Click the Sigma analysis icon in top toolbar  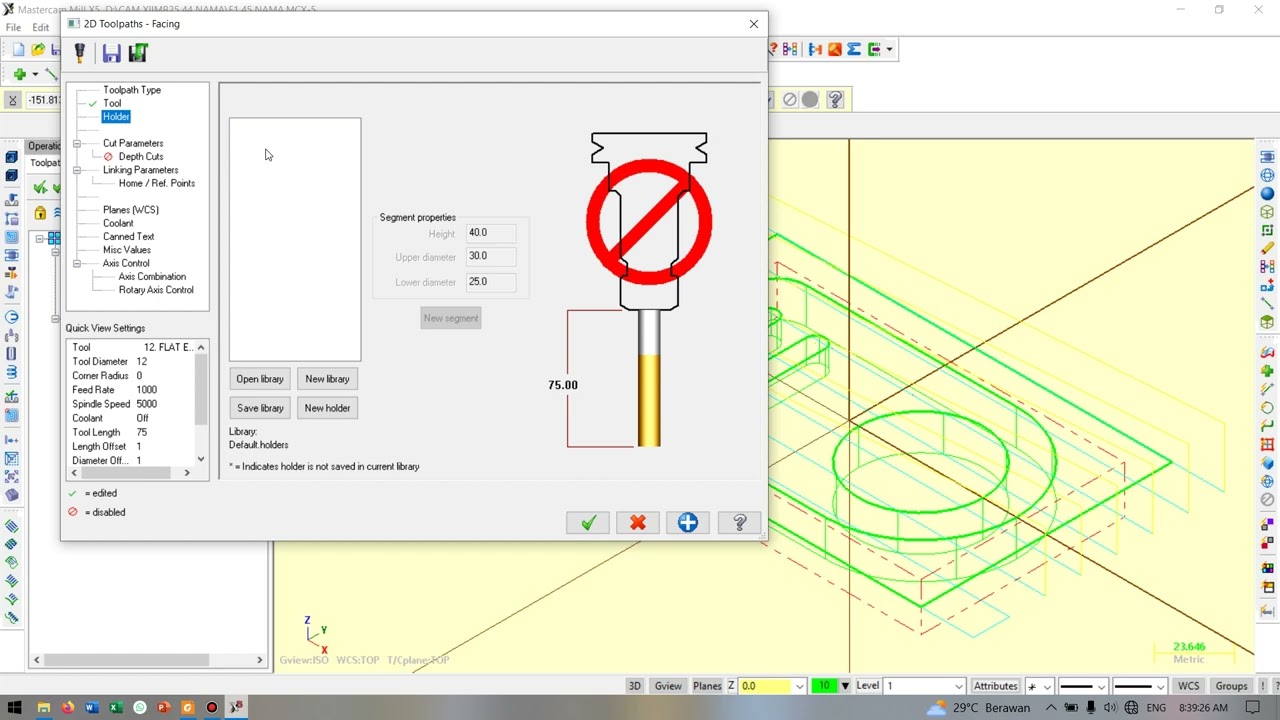click(x=854, y=49)
